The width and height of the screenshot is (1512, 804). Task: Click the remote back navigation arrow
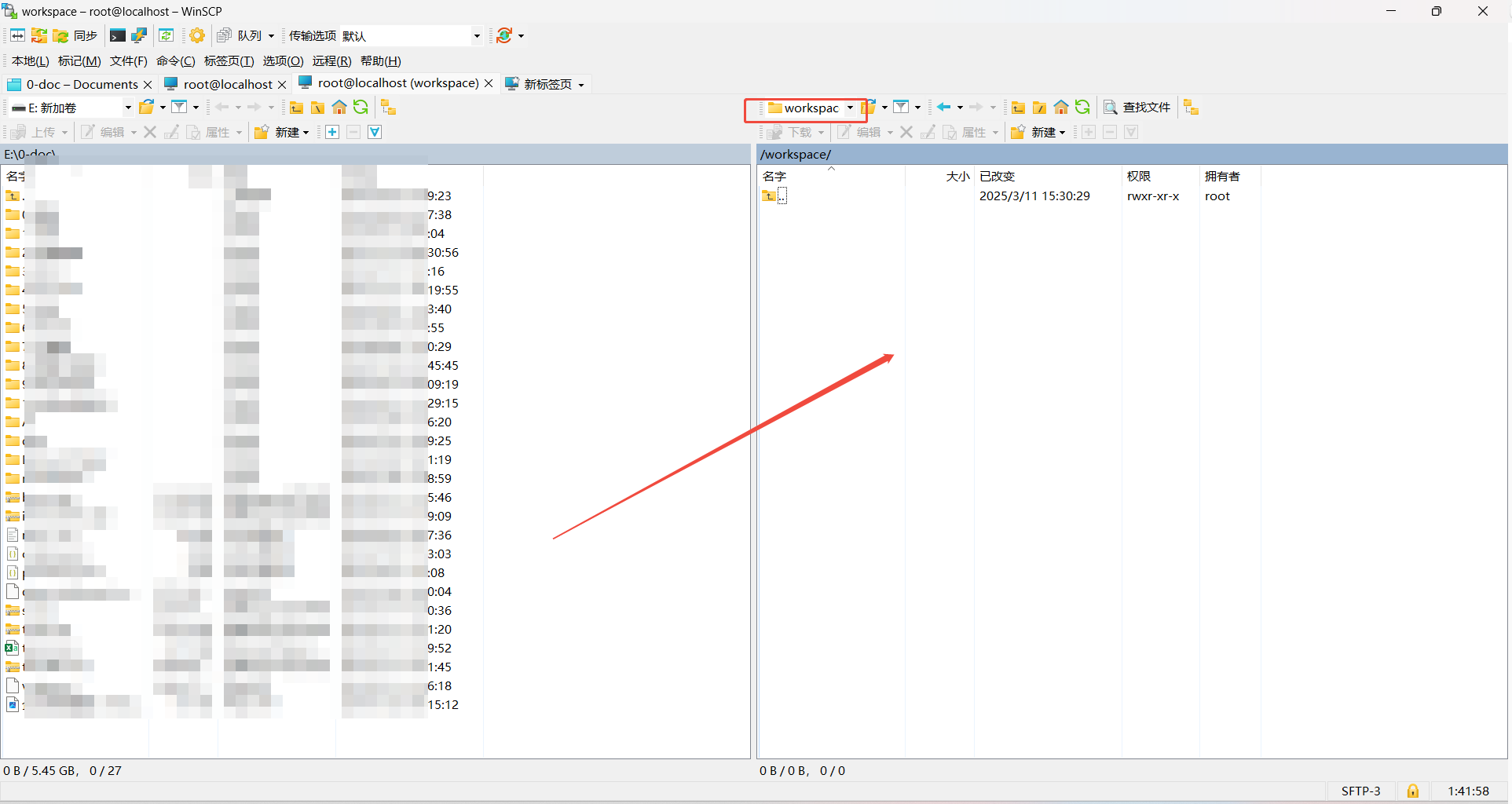click(x=944, y=108)
